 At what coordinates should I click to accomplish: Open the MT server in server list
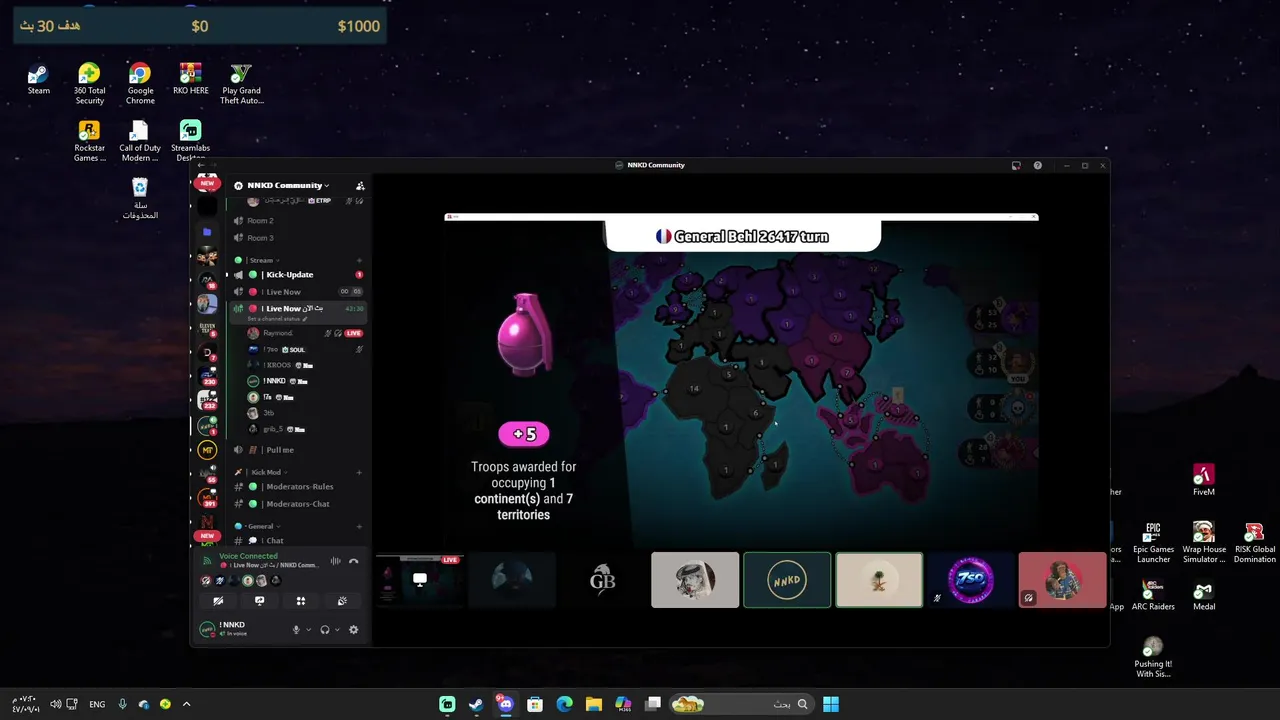[x=207, y=450]
